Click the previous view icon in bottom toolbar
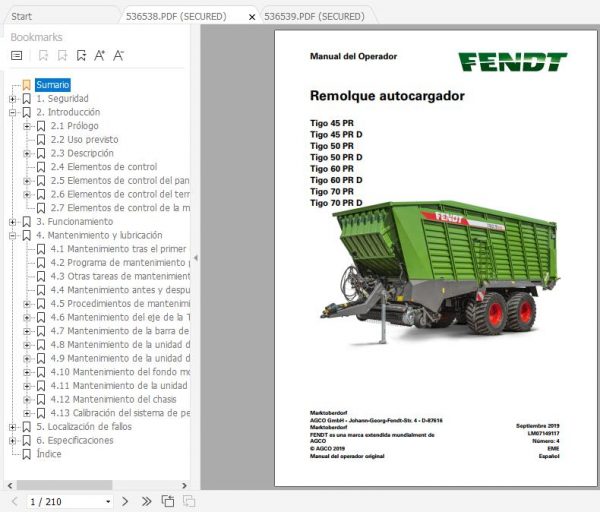 point(168,501)
